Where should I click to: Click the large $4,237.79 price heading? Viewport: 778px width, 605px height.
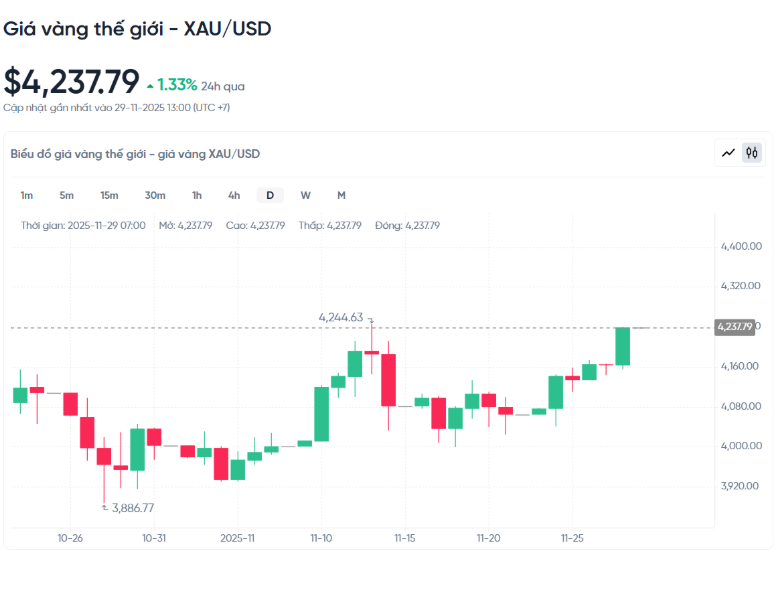click(72, 81)
